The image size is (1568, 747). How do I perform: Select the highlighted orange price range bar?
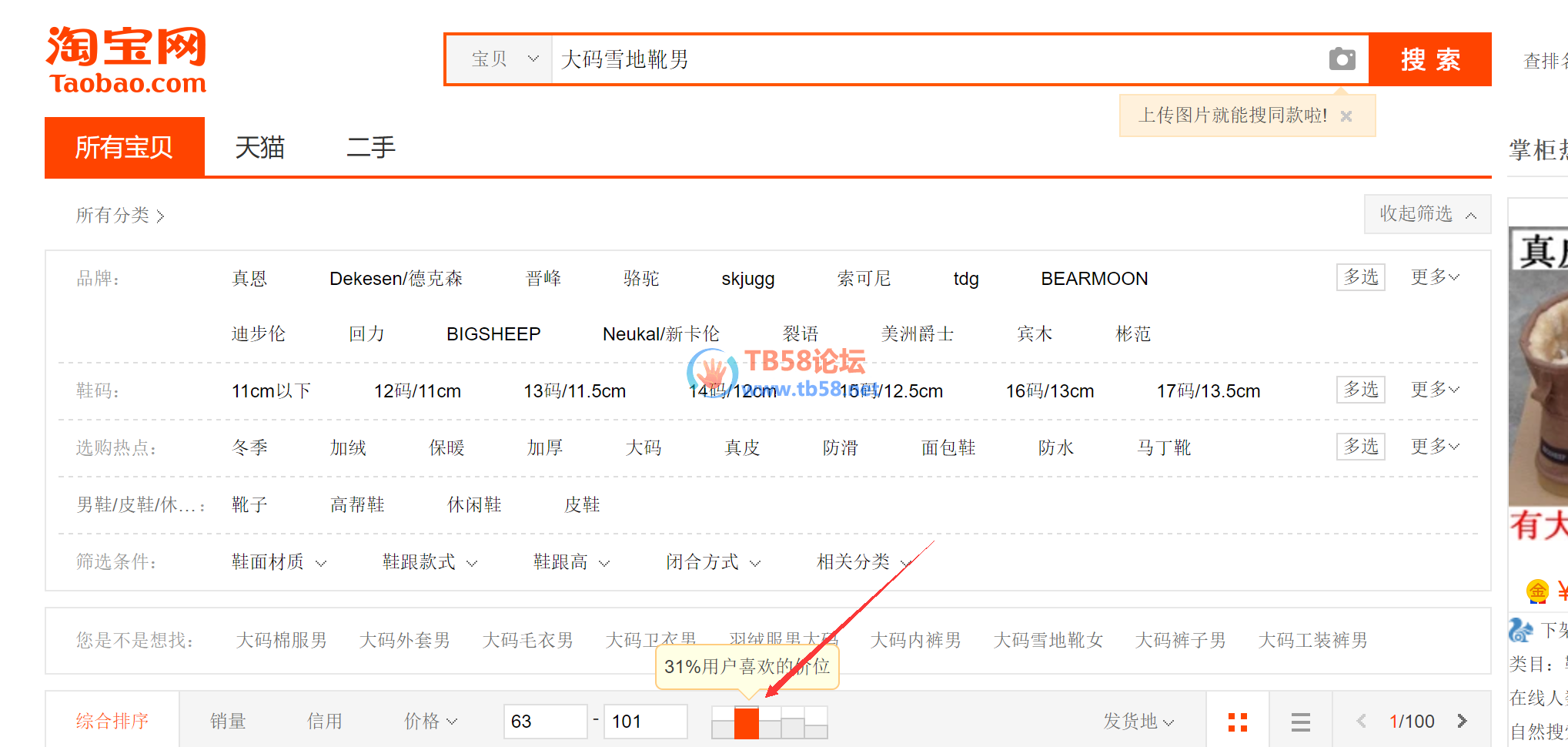(746, 723)
